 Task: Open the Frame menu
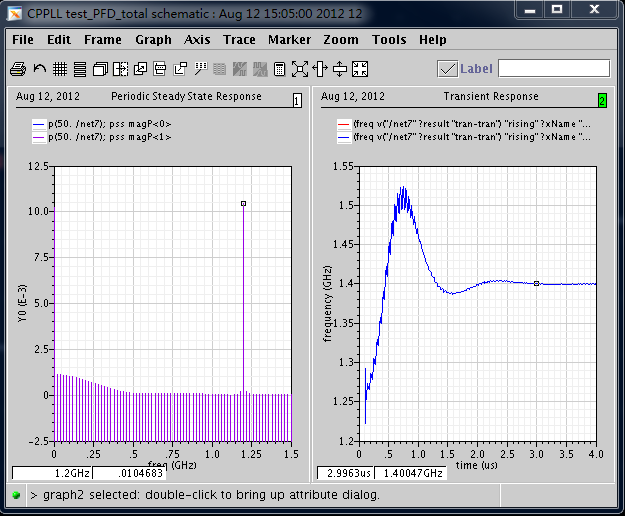pos(103,40)
